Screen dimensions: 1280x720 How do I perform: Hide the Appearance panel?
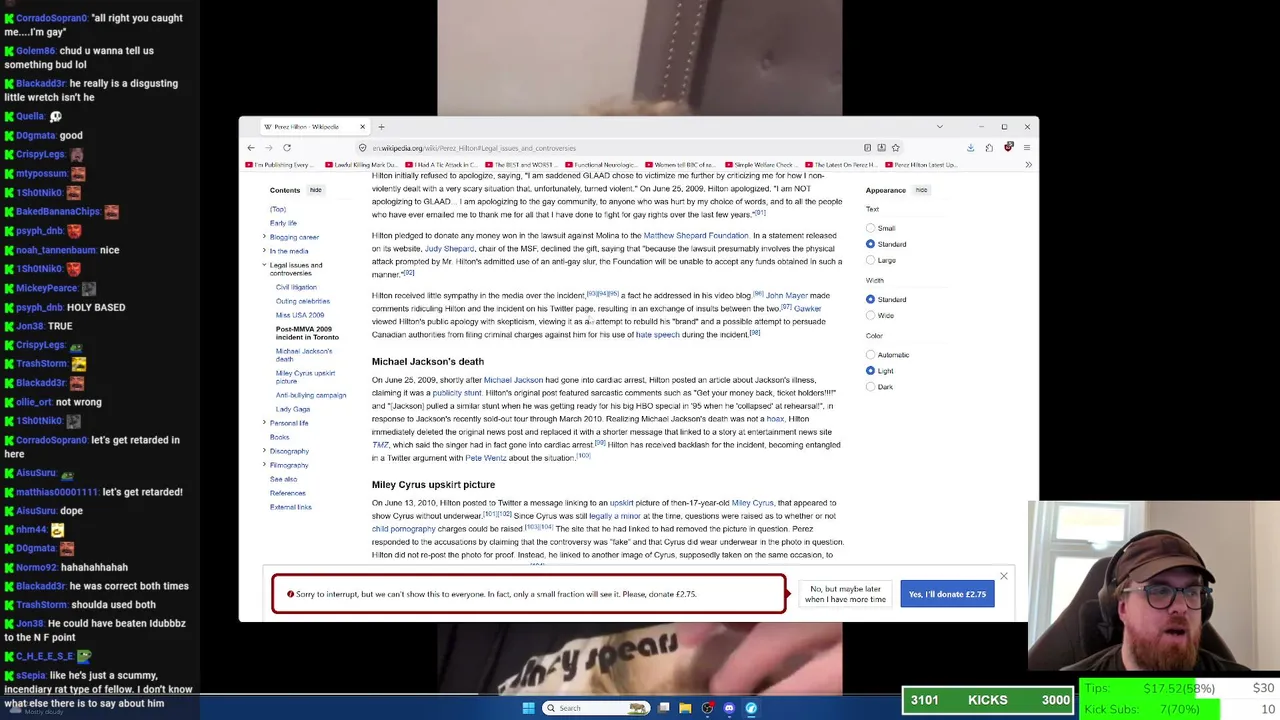point(921,190)
